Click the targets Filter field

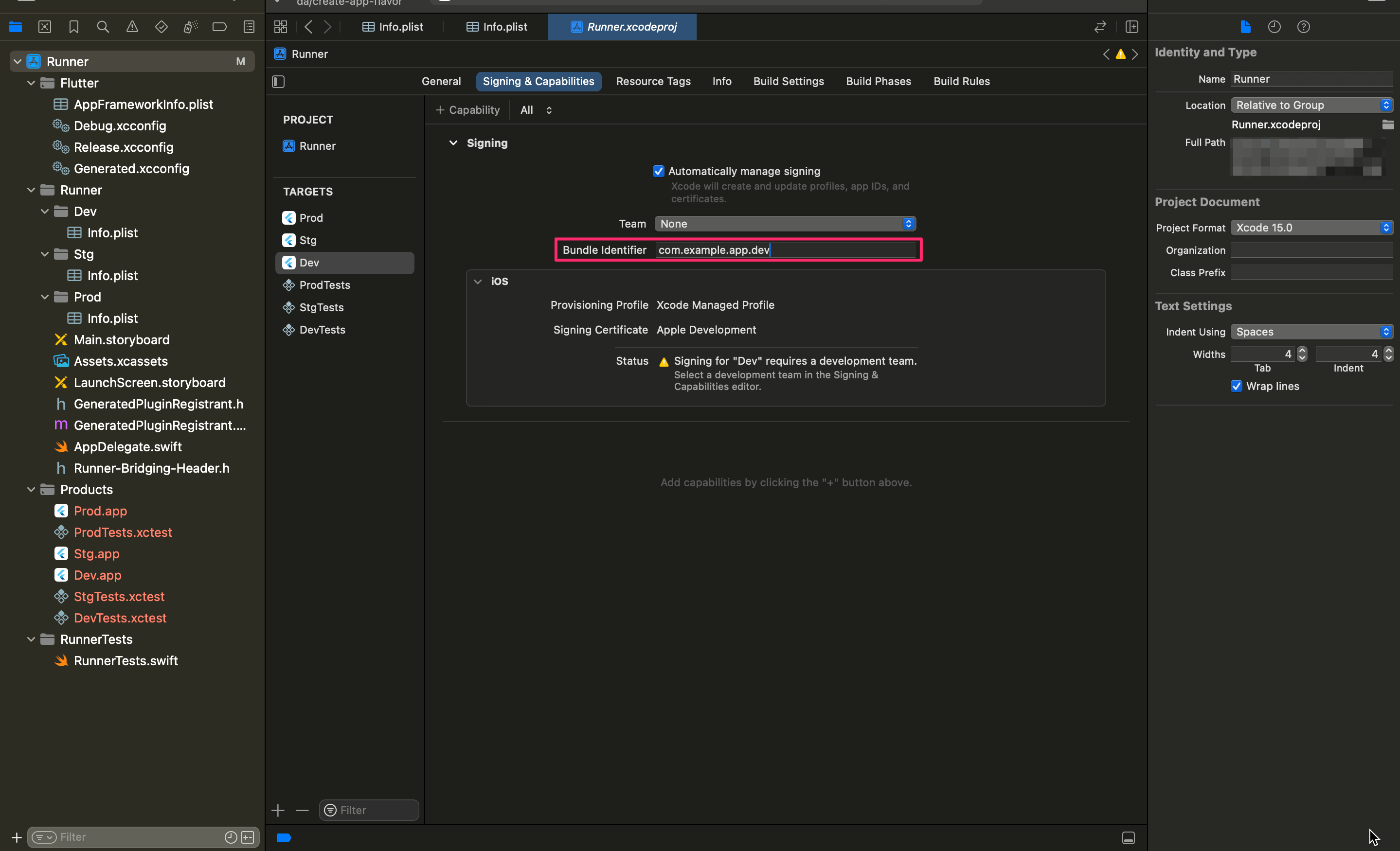point(369,810)
